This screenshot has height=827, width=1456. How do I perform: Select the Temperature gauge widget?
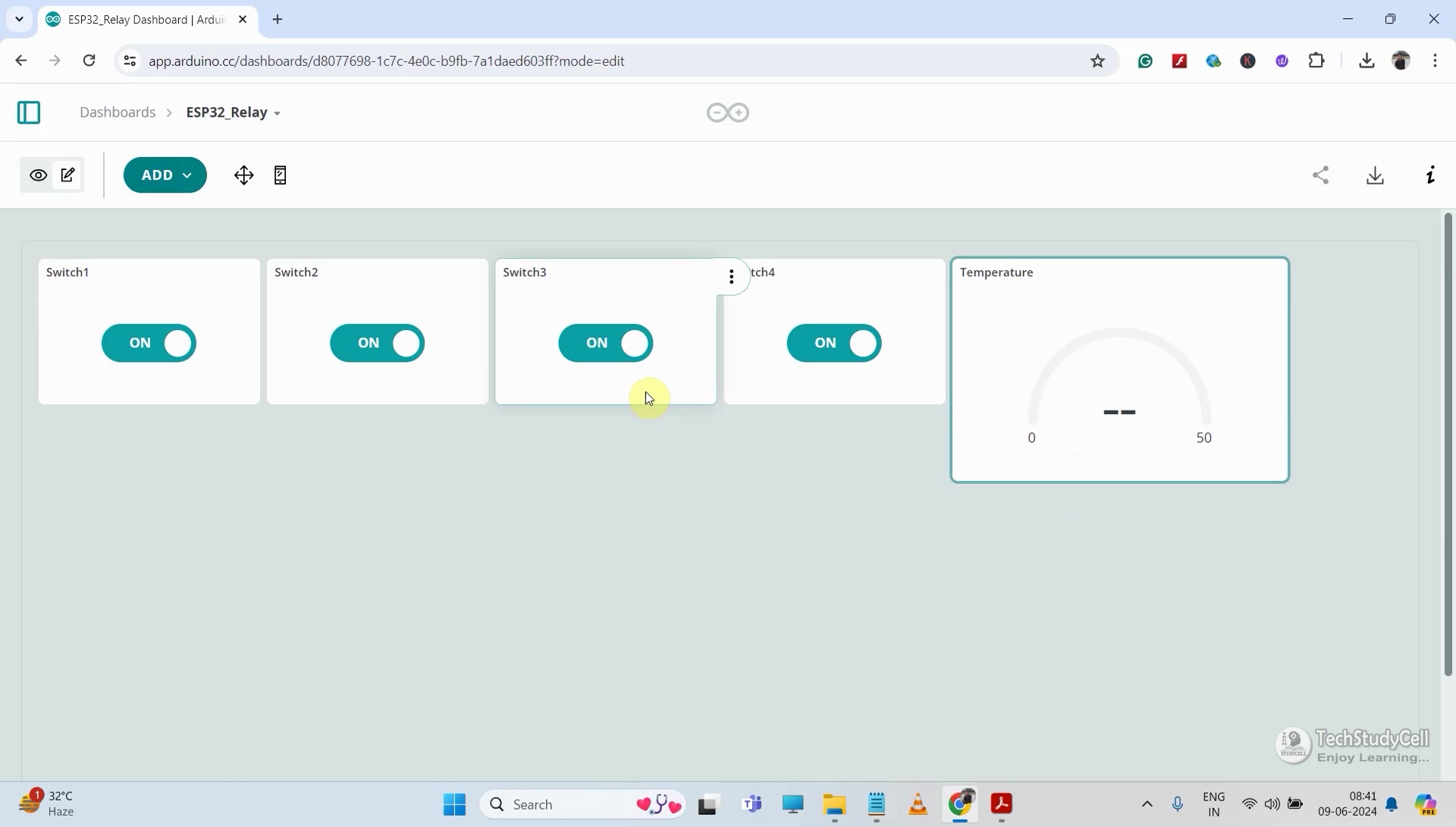coord(1120,369)
